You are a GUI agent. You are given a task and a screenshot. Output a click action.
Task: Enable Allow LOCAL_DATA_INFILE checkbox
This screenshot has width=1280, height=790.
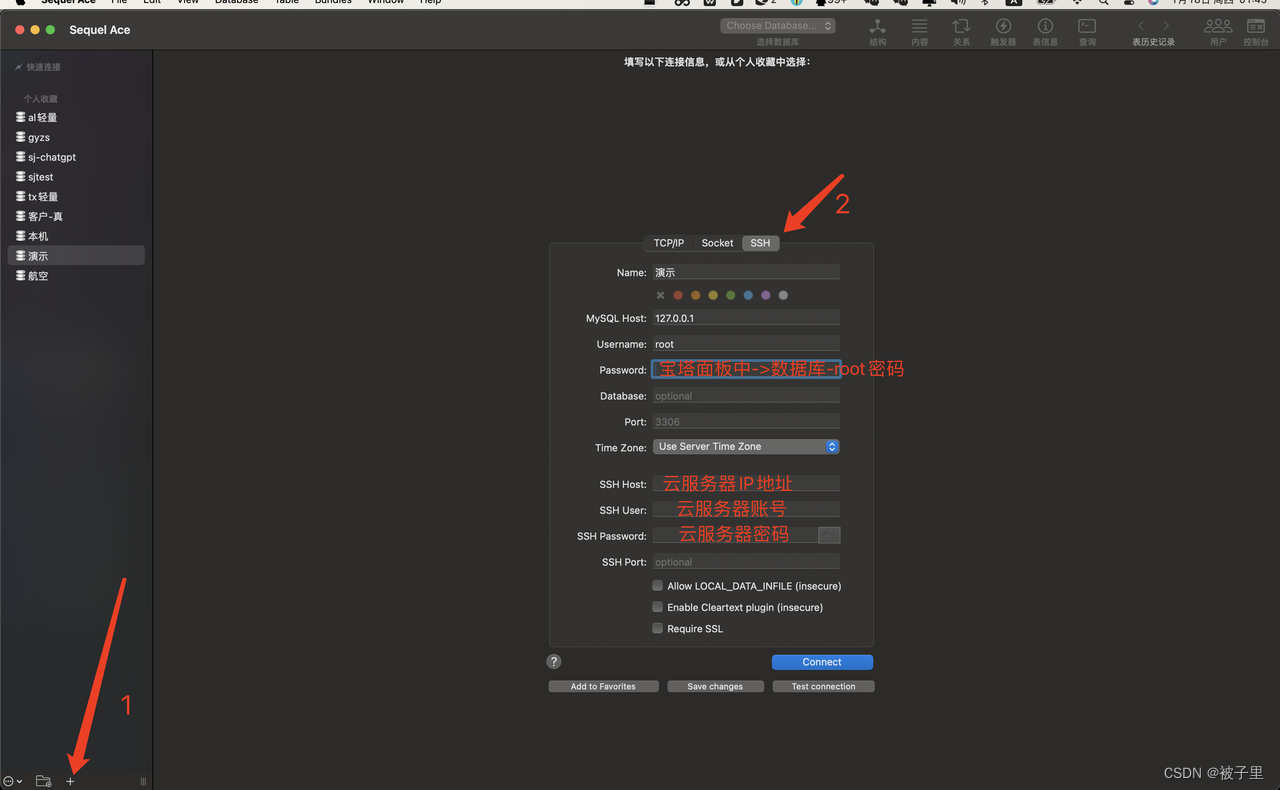[658, 586]
